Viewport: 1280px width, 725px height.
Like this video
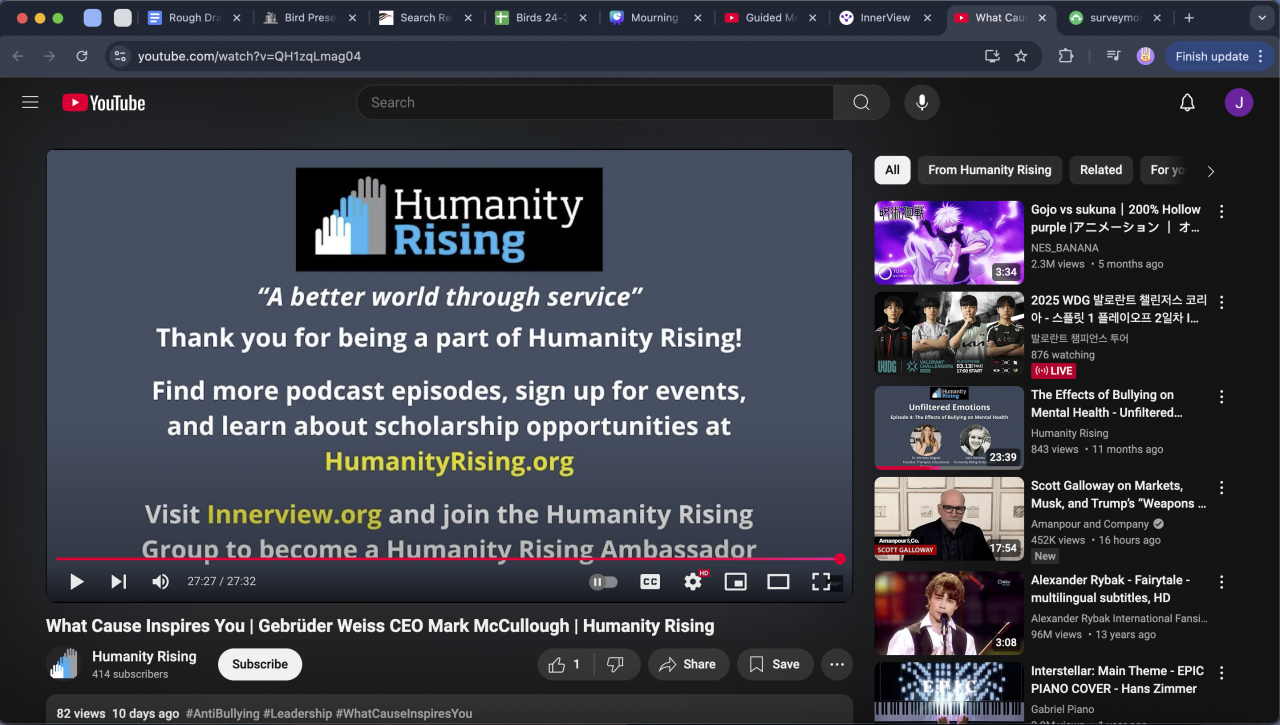pos(567,664)
